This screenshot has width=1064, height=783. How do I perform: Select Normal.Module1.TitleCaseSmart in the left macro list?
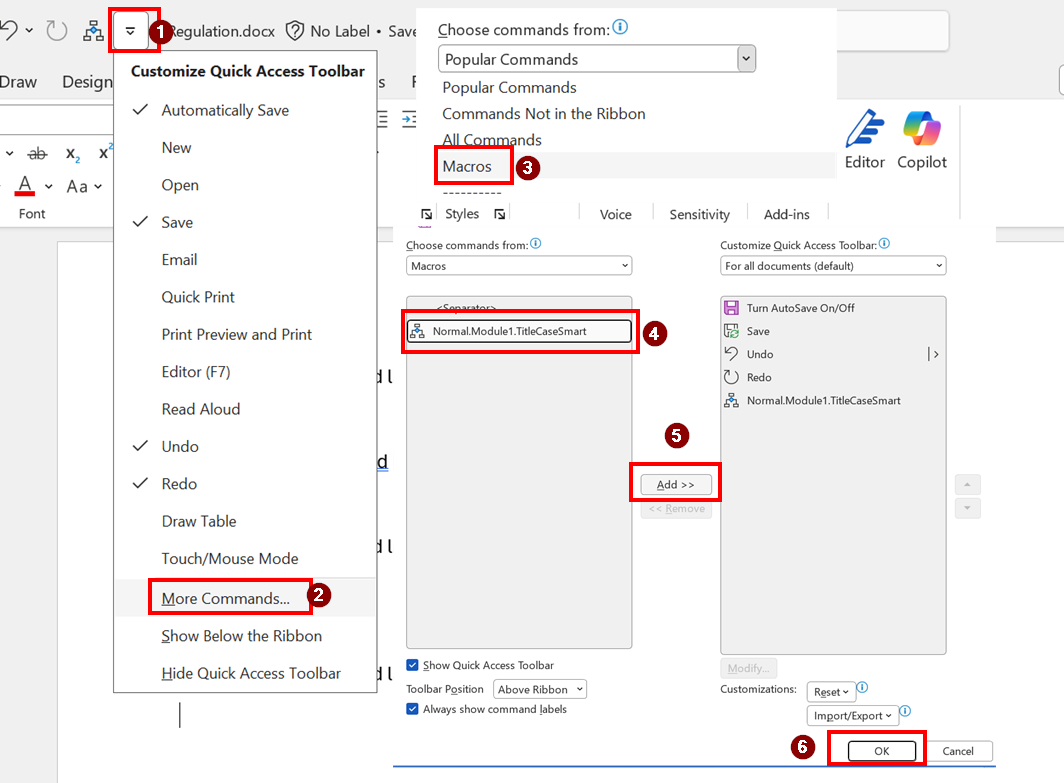[519, 331]
